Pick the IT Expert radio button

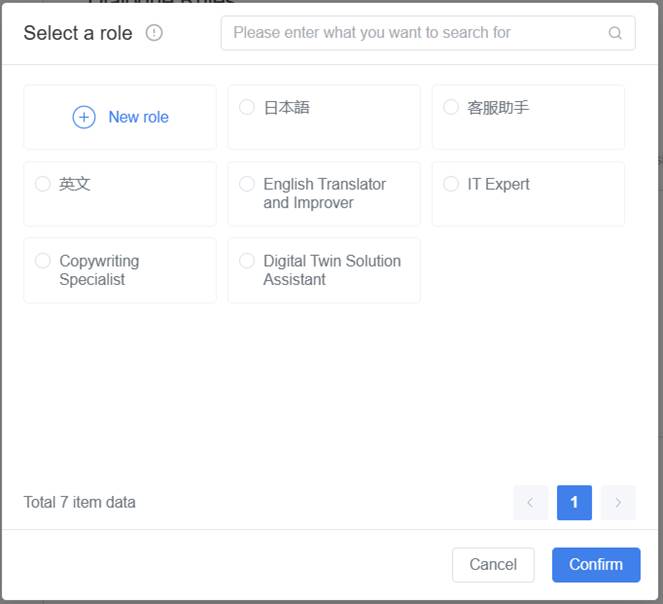[451, 184]
